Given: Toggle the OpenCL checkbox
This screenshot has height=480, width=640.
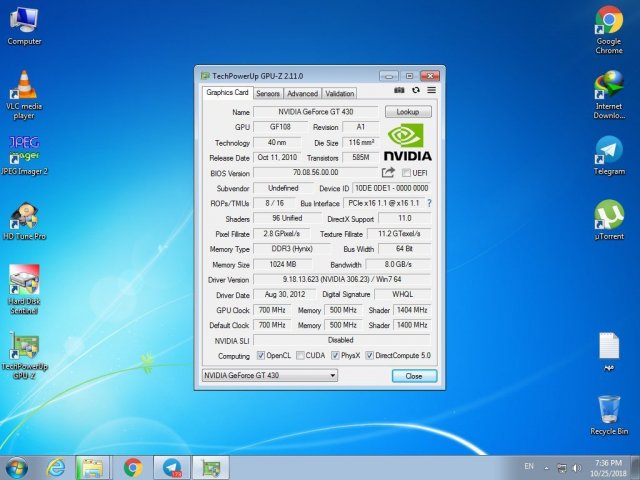Looking at the screenshot, I should 262,356.
